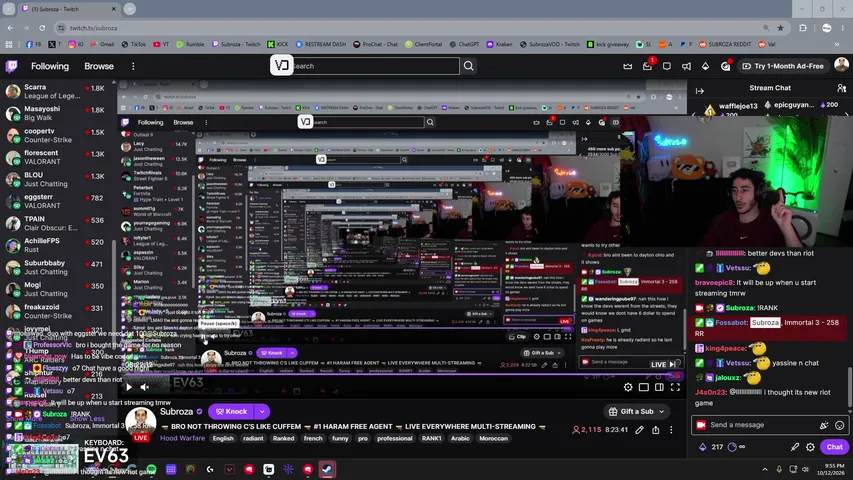Expand the Knock button dropdown arrow
The height and width of the screenshot is (480, 853).
click(x=262, y=411)
